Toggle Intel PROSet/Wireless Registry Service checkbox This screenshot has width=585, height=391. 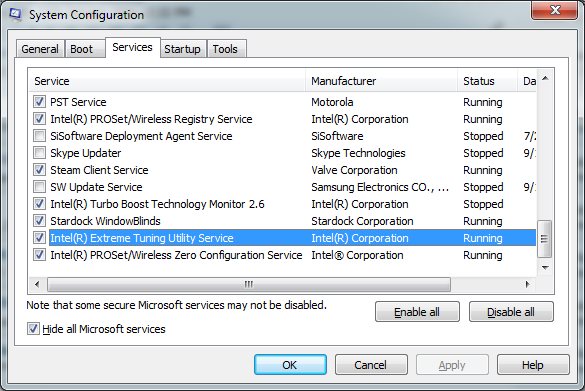coord(39,119)
